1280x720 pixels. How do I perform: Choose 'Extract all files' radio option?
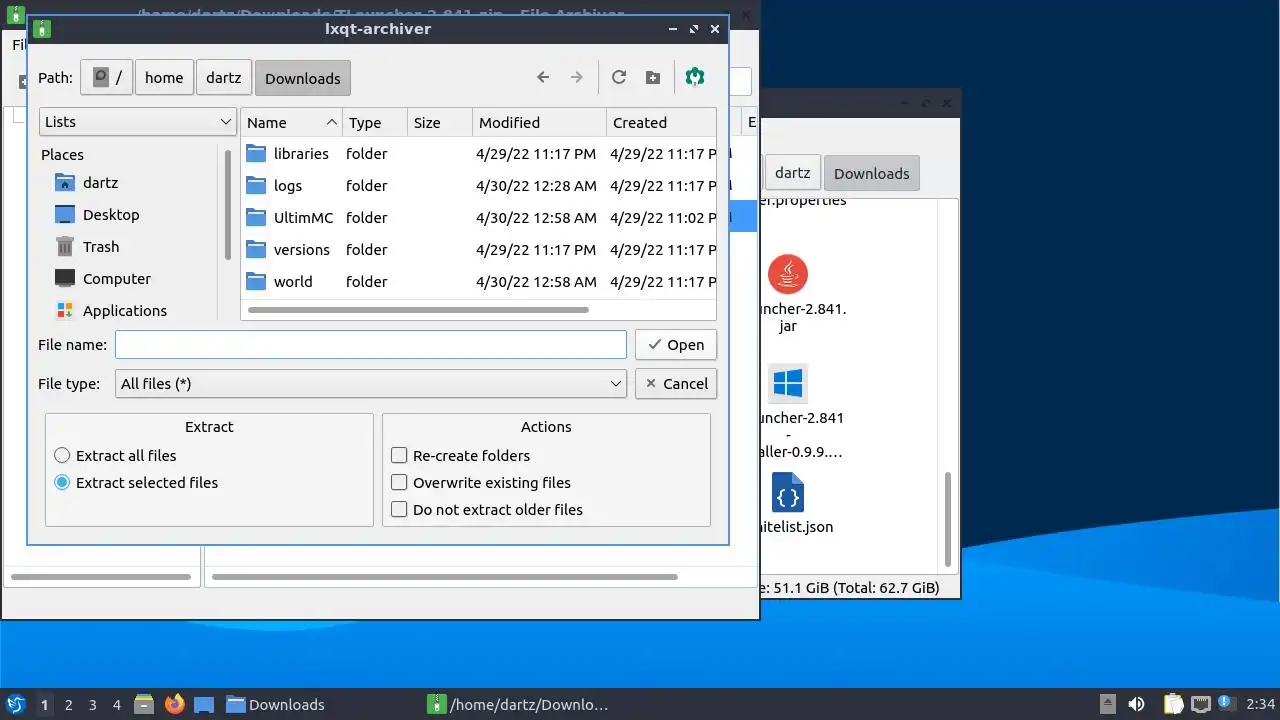click(115, 456)
